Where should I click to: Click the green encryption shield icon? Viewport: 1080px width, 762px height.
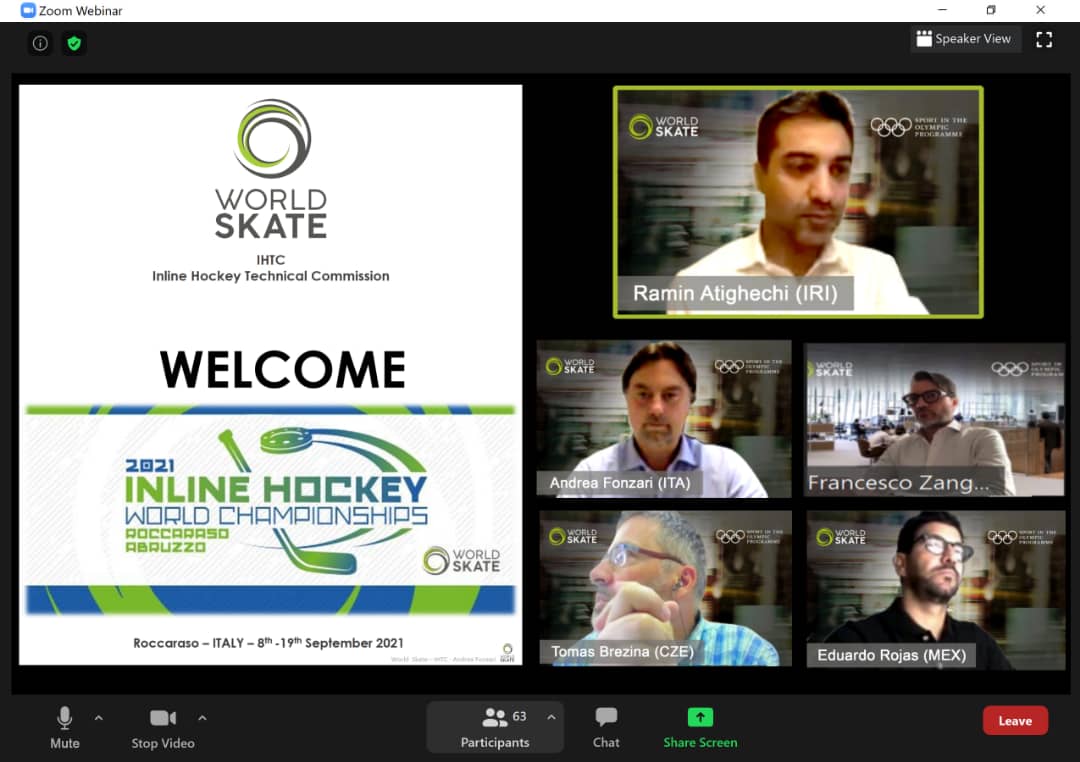73,43
